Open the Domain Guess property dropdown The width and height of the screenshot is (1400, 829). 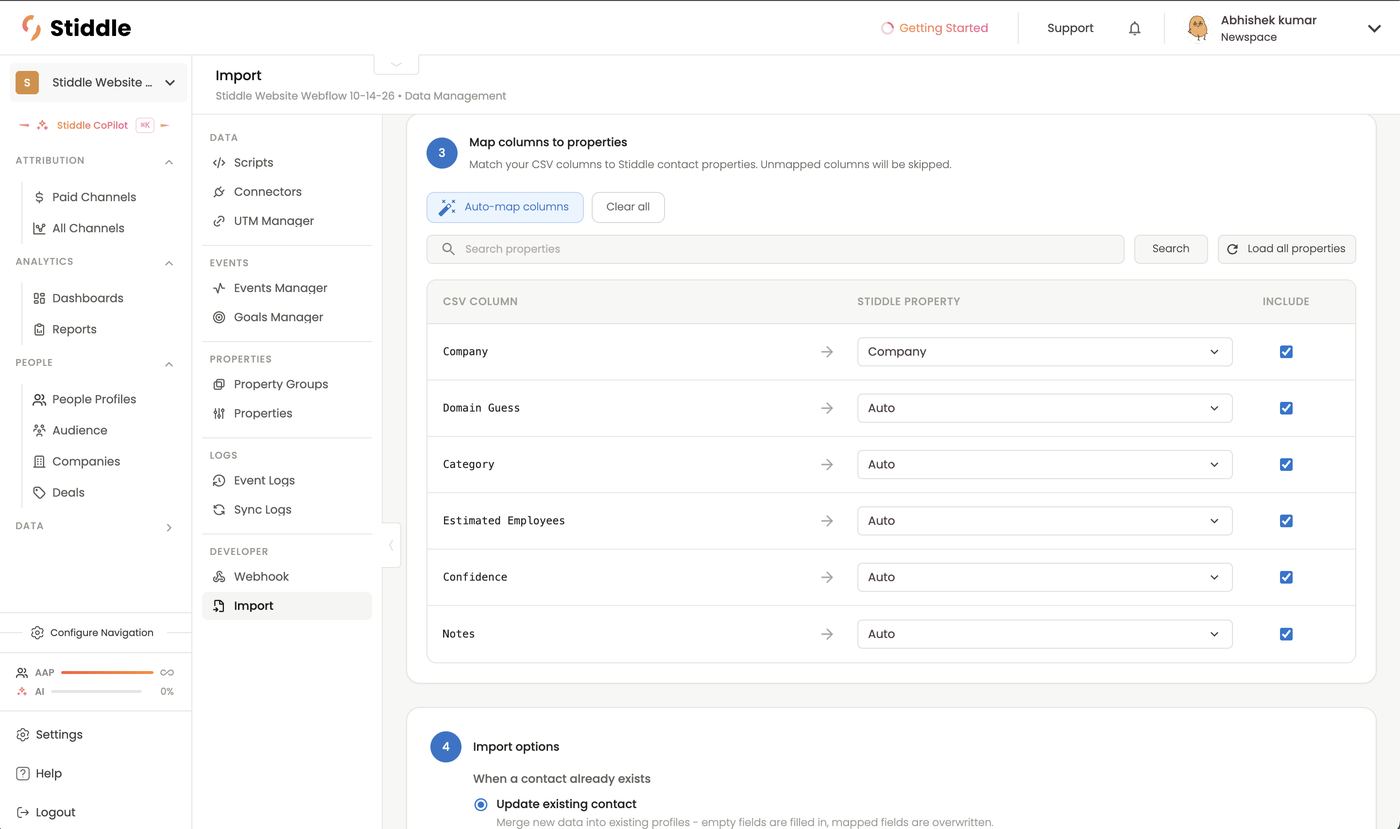[1044, 408]
